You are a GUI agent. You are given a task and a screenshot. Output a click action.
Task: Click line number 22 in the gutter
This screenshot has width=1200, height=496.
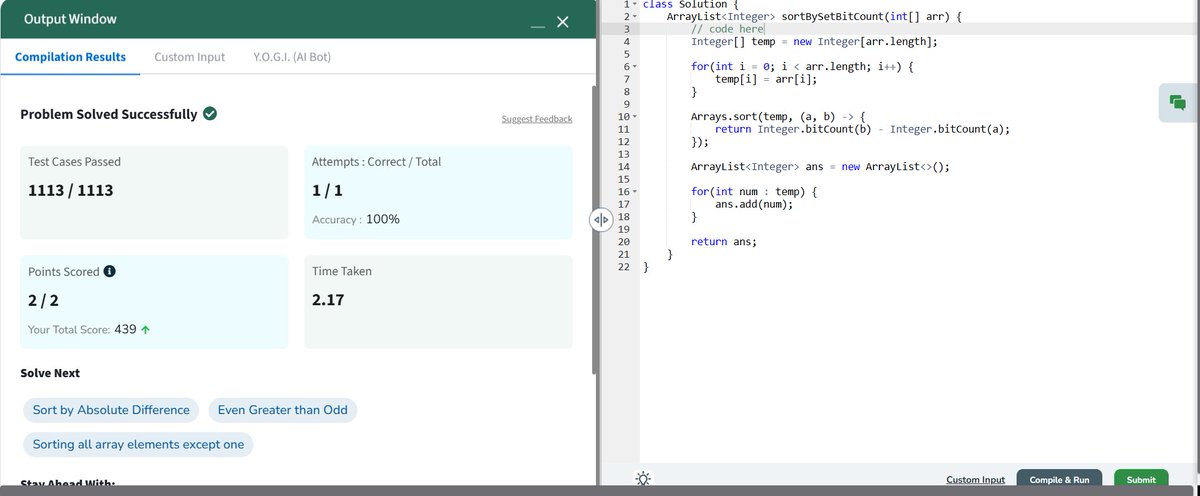click(622, 266)
